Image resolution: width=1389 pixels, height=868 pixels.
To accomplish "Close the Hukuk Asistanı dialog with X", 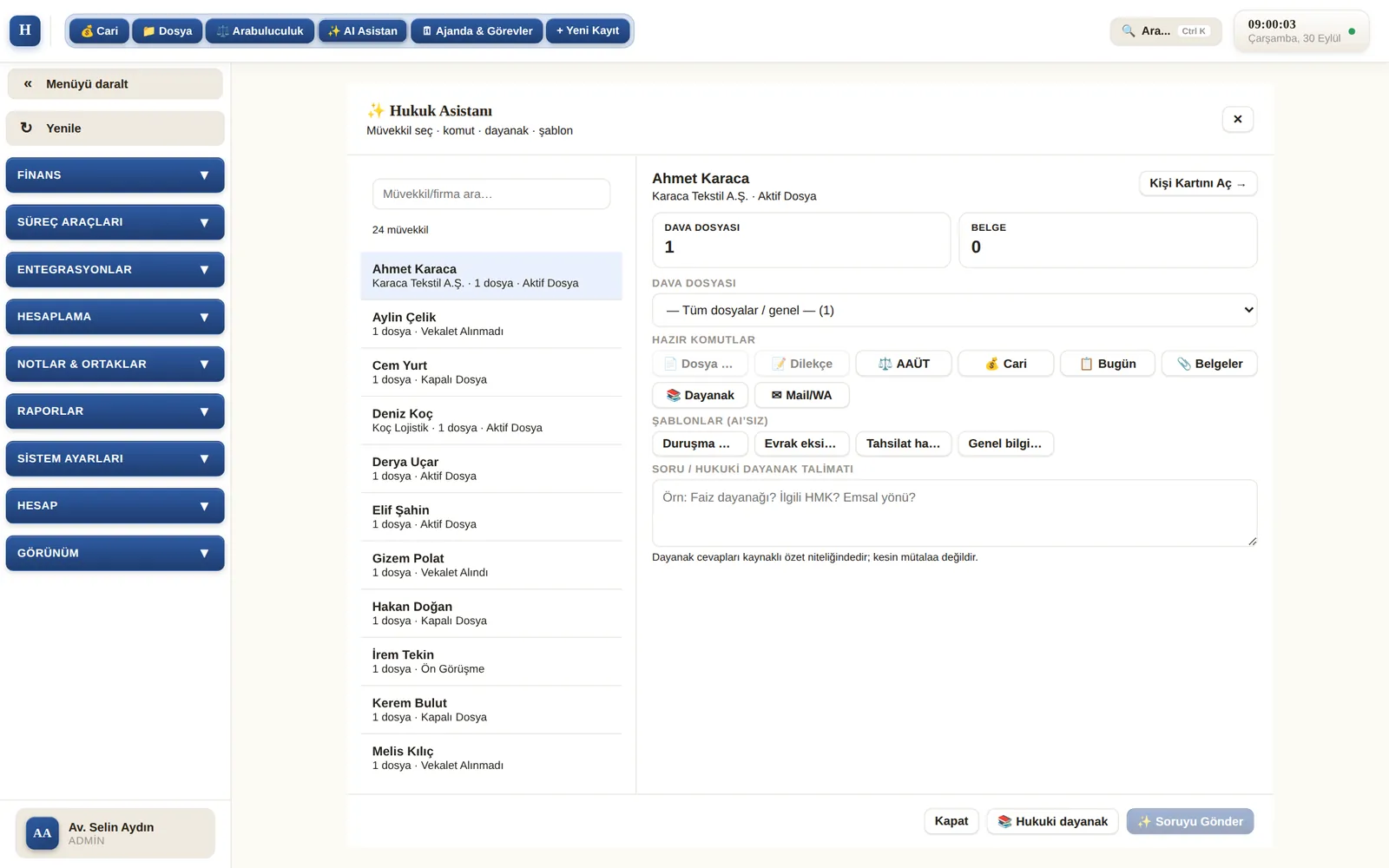I will pyautogui.click(x=1237, y=119).
